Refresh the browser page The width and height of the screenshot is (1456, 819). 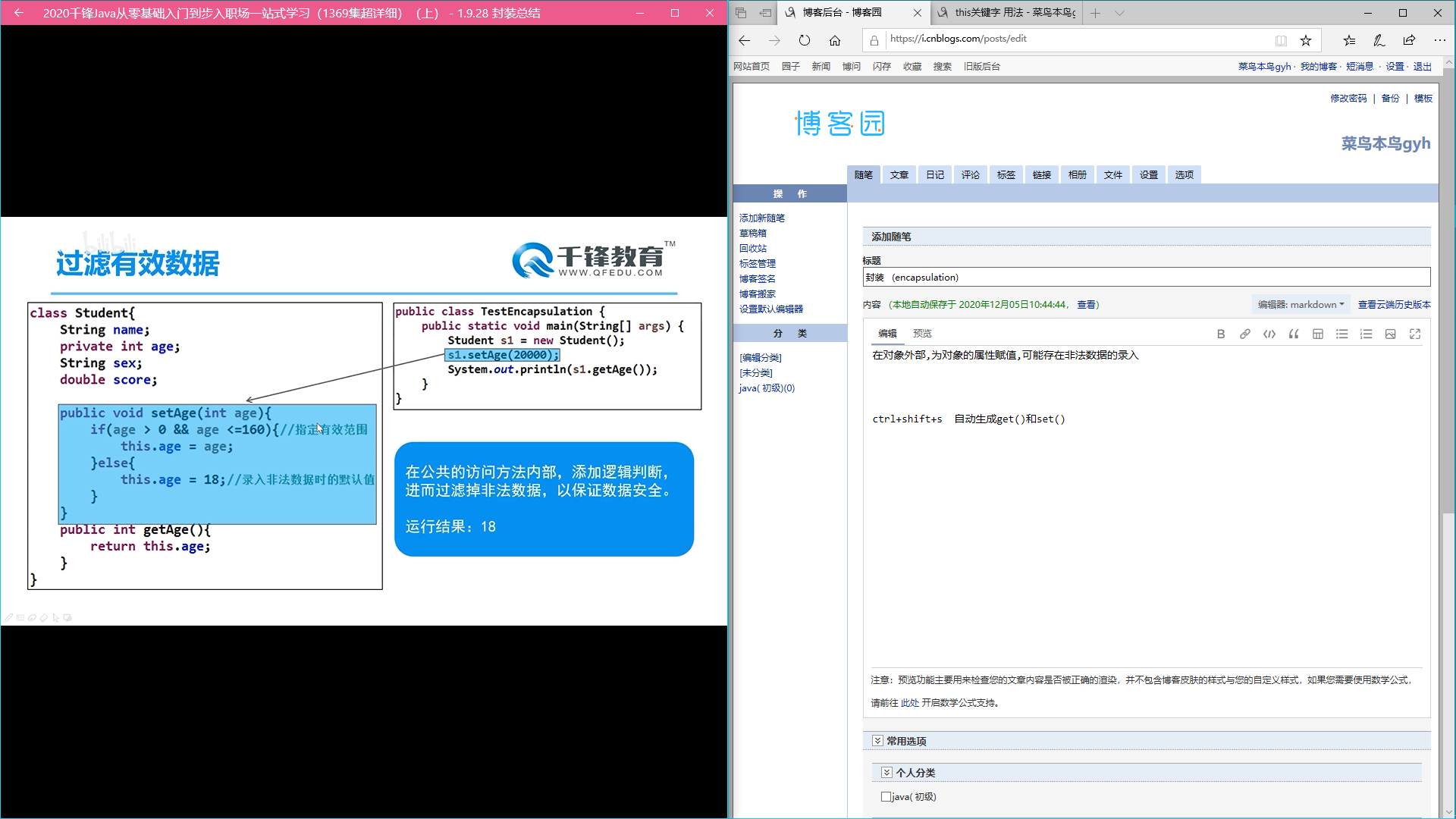coord(804,40)
